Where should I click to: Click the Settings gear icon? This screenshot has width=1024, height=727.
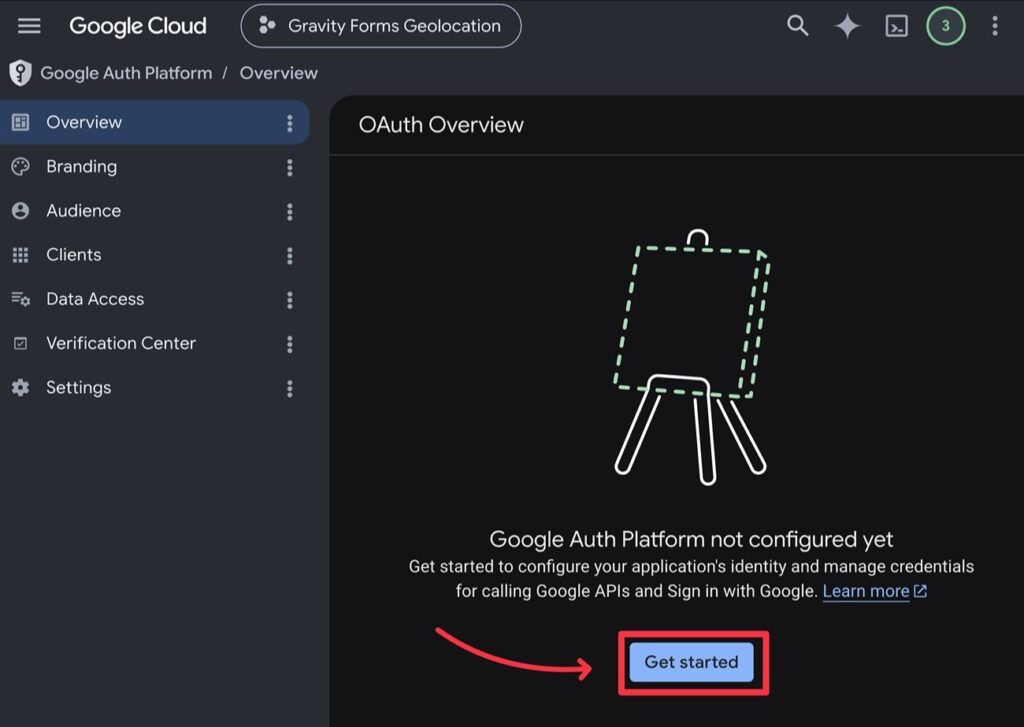[20, 388]
